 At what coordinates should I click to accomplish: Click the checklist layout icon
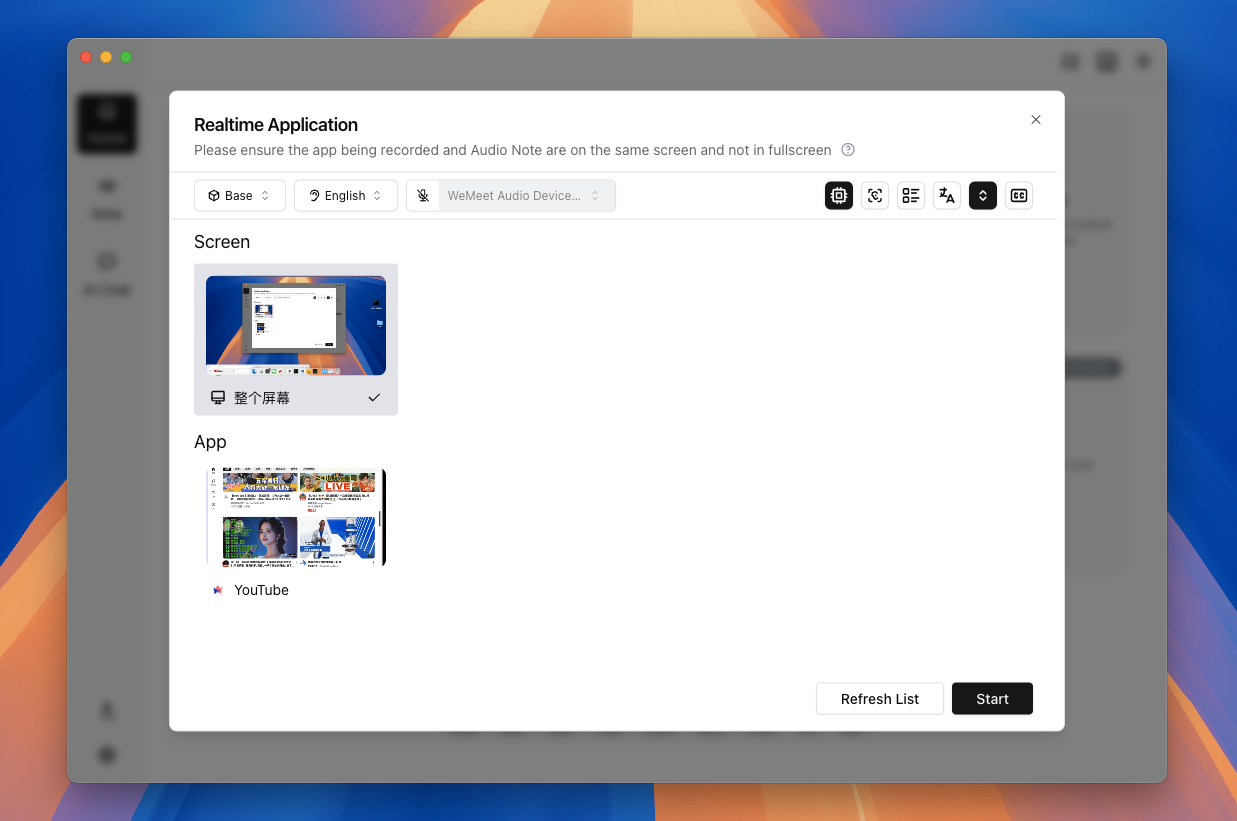point(911,196)
